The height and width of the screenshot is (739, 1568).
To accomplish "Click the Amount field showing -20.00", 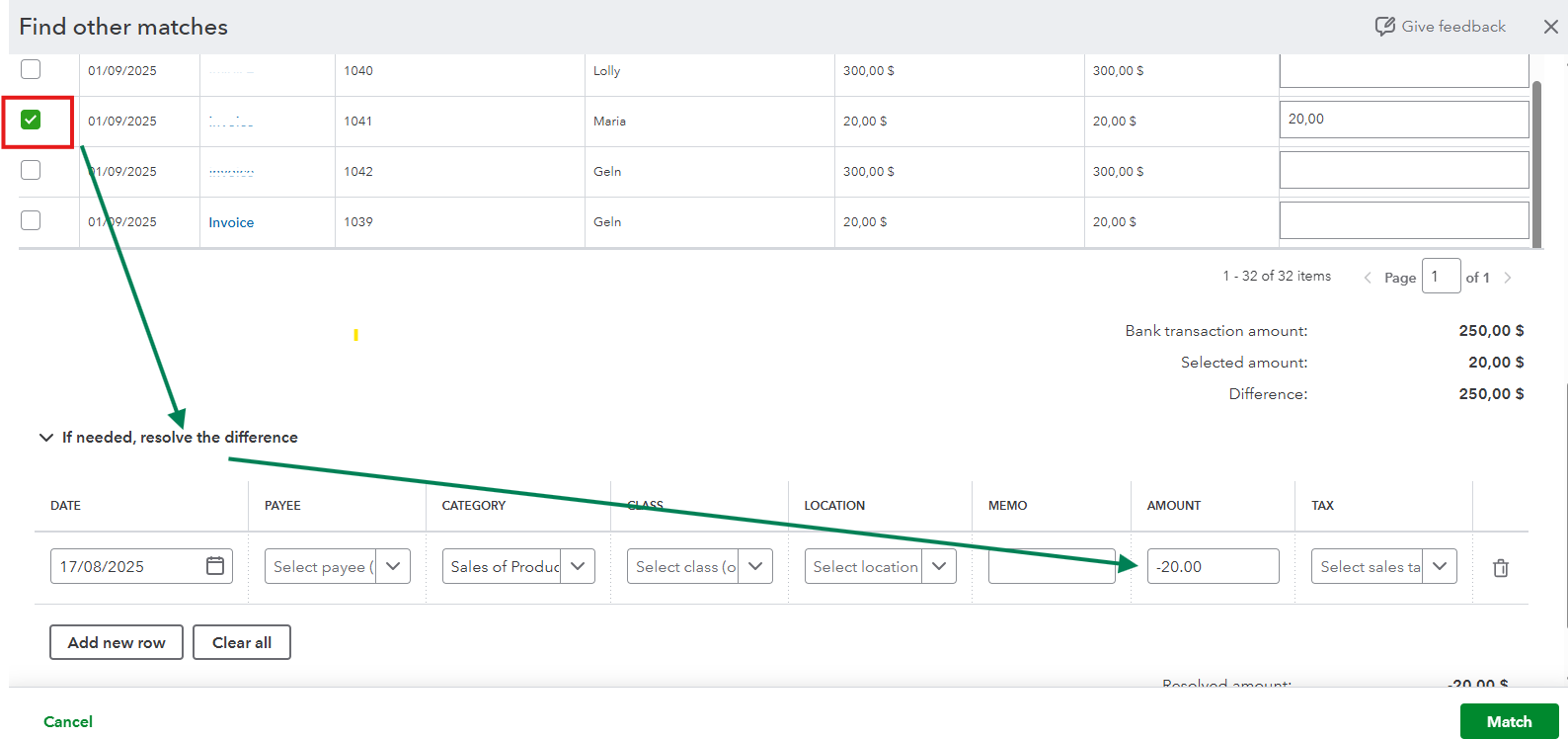I will coord(1213,566).
